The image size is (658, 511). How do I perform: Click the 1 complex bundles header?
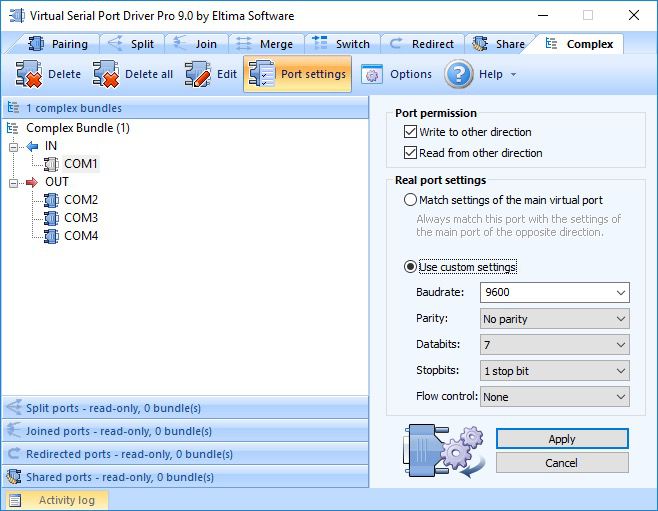185,108
